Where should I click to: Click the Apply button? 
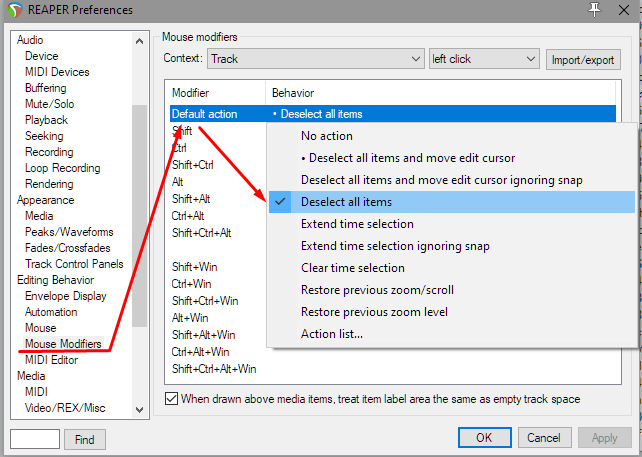604,438
